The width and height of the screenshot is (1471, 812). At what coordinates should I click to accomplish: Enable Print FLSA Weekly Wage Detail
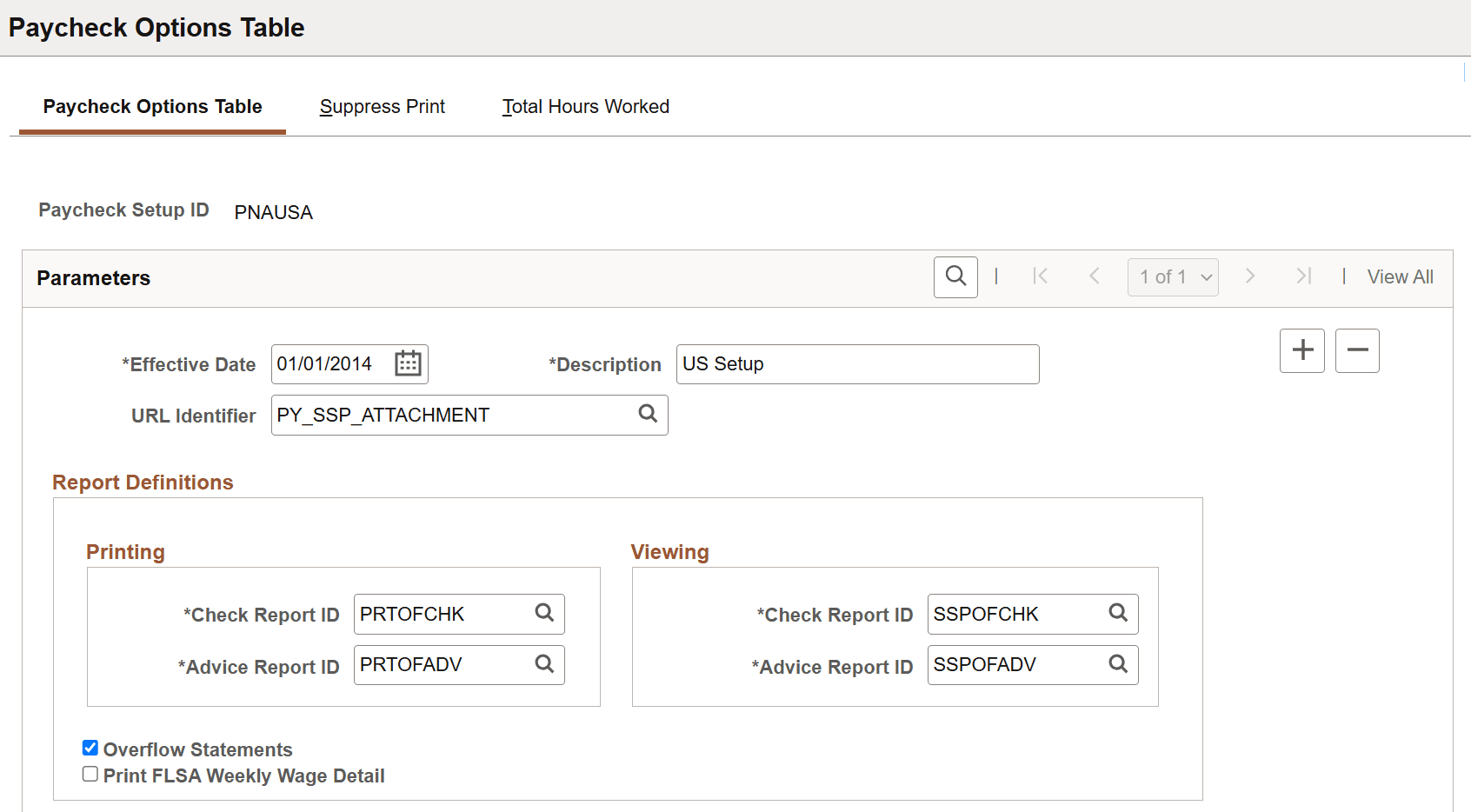click(90, 774)
